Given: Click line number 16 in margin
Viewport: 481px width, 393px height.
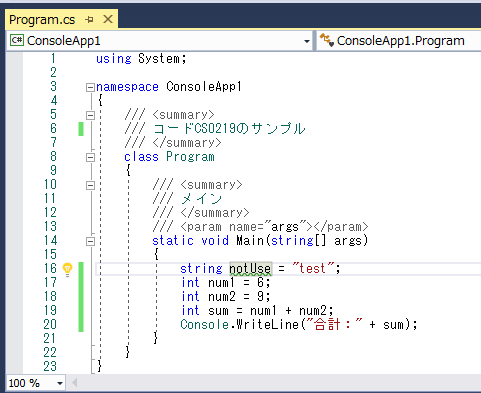Looking at the screenshot, I should pos(50,269).
